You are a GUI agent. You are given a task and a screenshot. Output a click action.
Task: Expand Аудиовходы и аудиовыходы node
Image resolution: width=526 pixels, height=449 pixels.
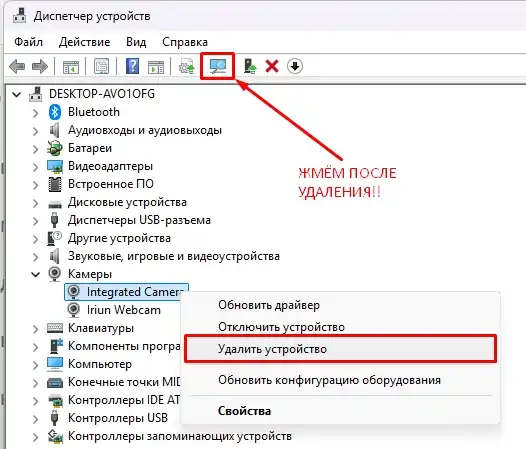(x=35, y=131)
